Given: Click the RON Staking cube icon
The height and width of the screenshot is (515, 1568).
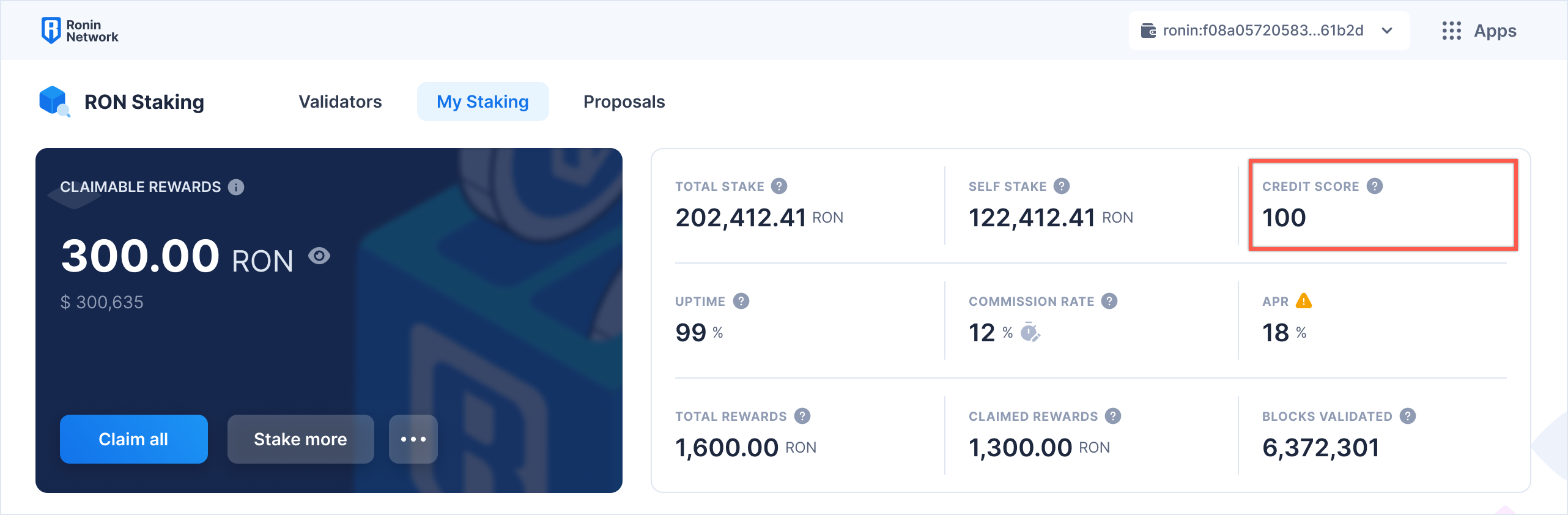Looking at the screenshot, I should (x=54, y=101).
